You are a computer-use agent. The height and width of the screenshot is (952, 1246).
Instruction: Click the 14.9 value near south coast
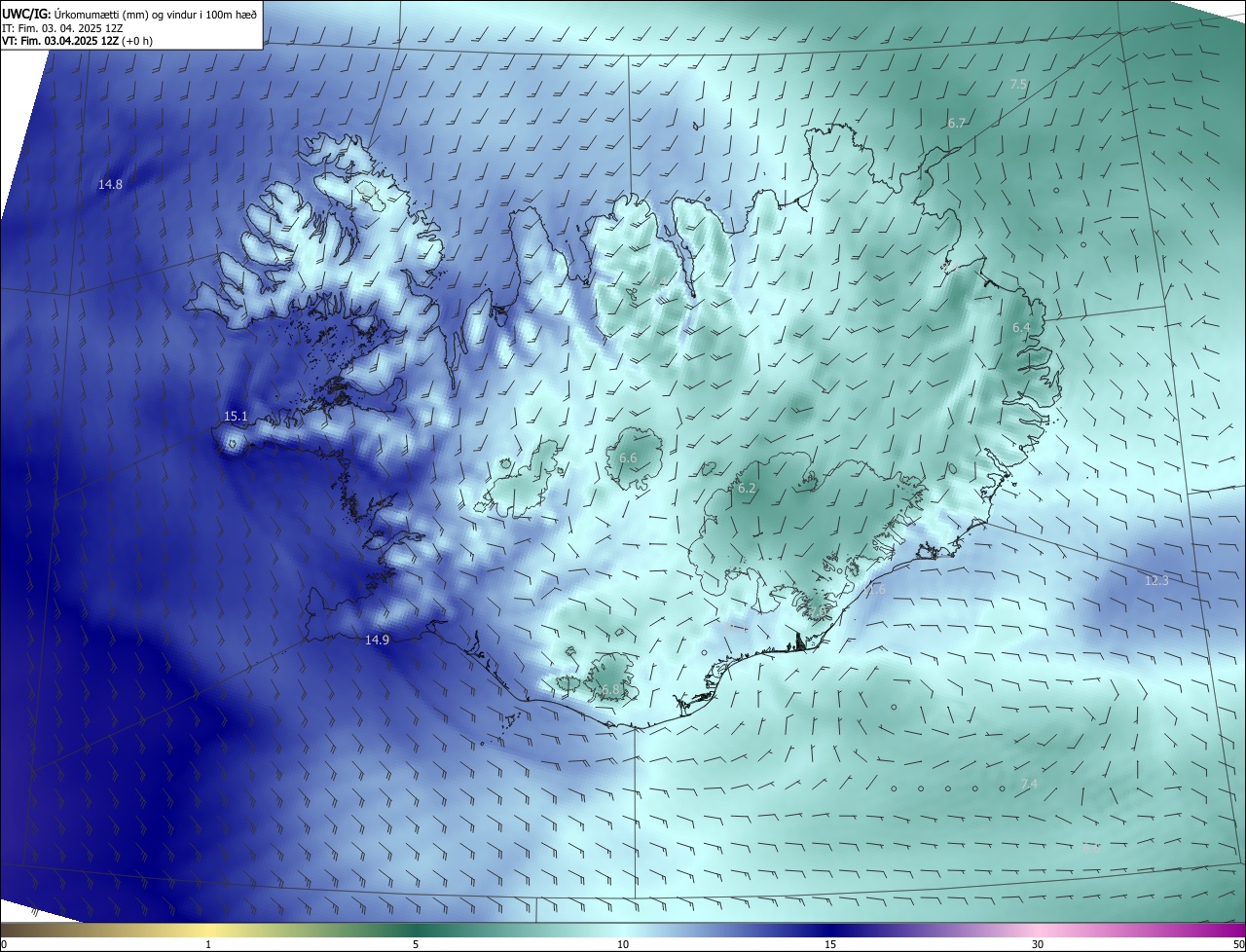pyautogui.click(x=377, y=641)
